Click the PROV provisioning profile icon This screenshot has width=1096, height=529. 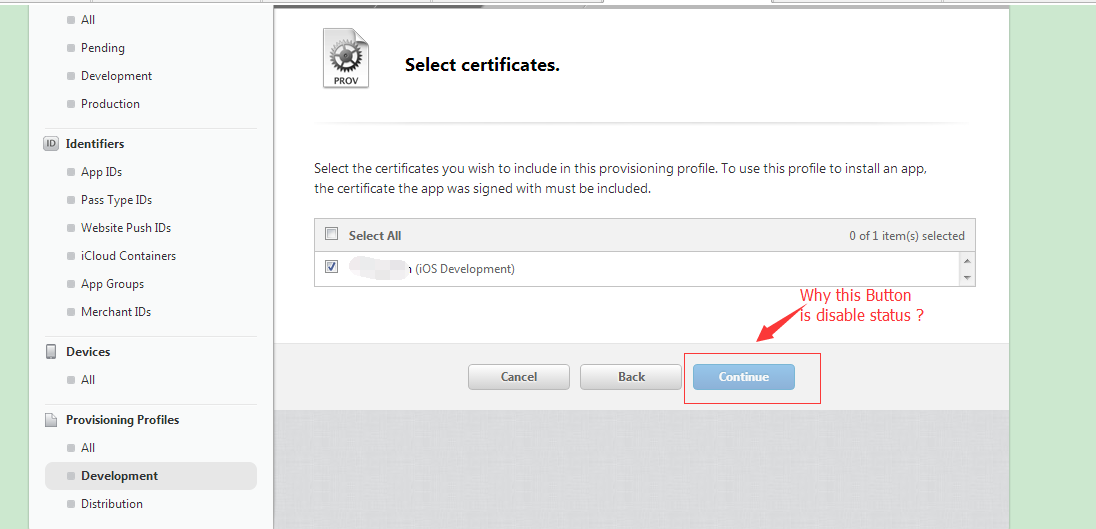(x=345, y=58)
